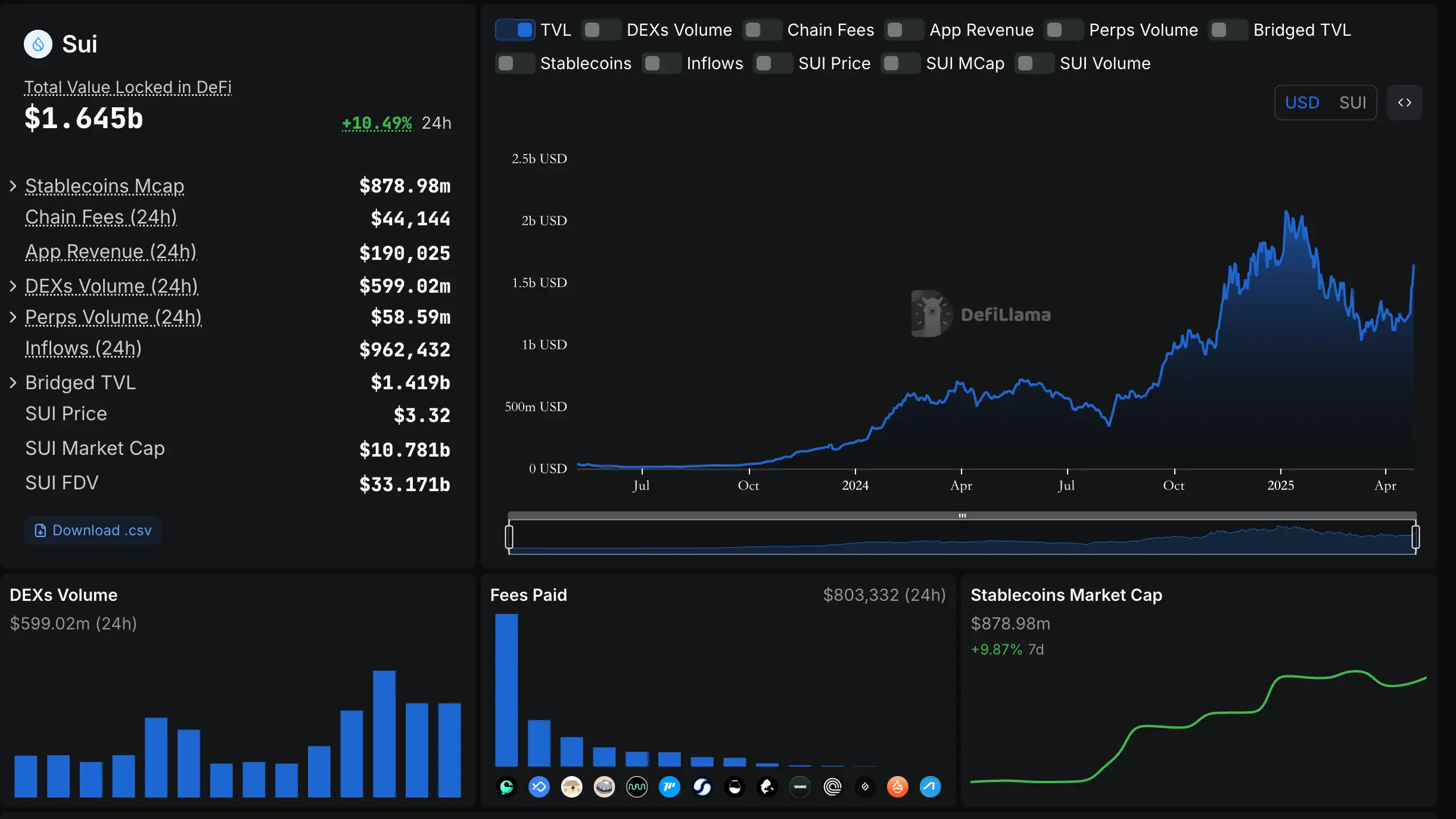Viewport: 1456px width, 819px height.
Task: Click the embed code icon next to SUI
Action: coord(1405,103)
